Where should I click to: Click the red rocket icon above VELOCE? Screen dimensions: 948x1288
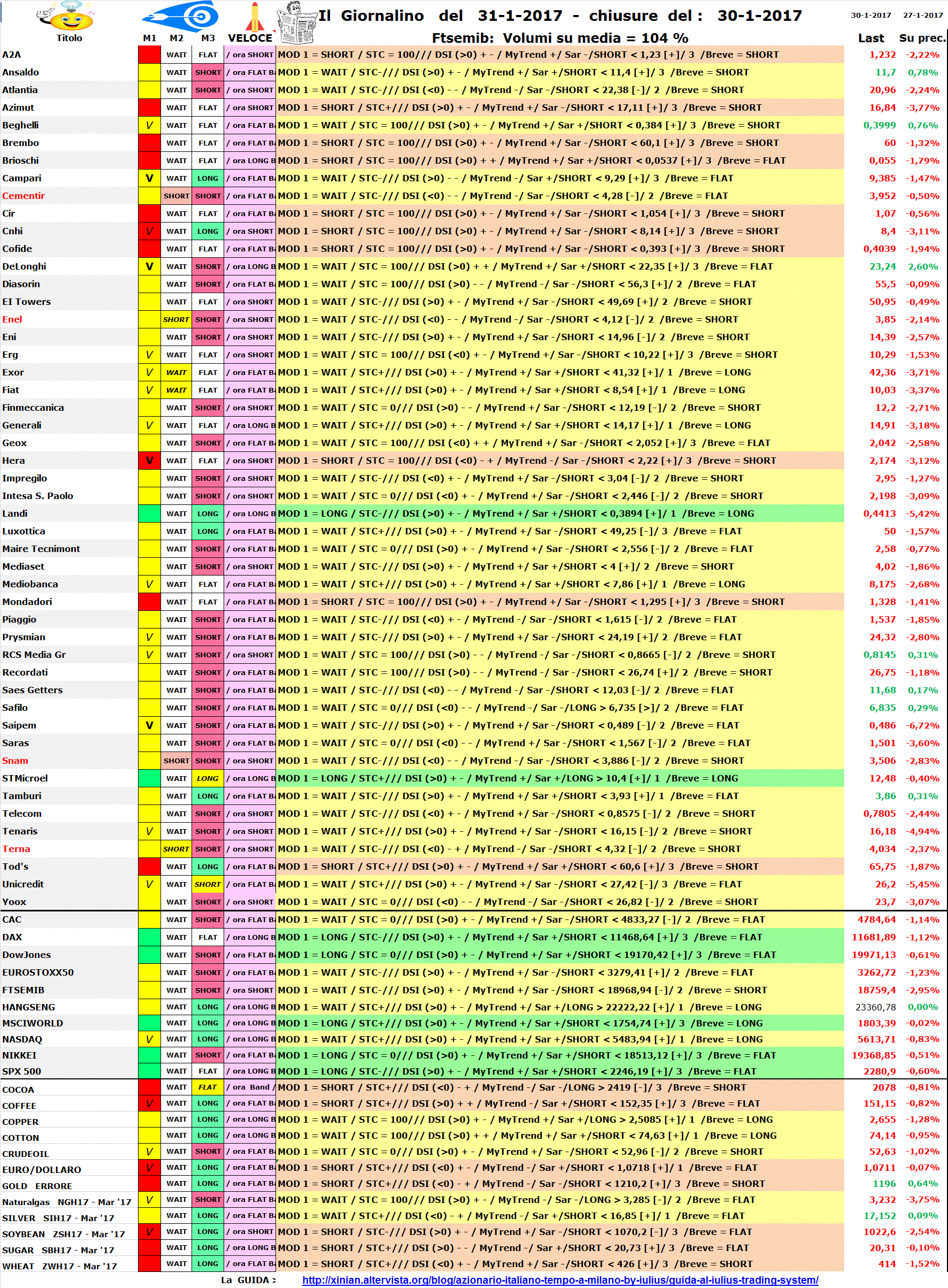(x=255, y=16)
